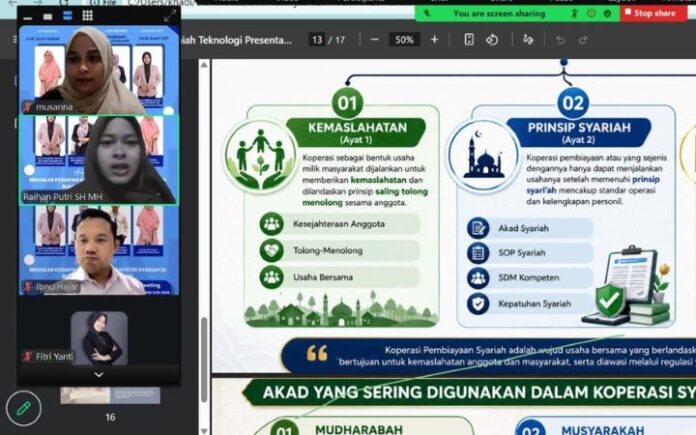Click the phone icon in sharing bar
This screenshot has width=696, height=435.
(427, 13)
